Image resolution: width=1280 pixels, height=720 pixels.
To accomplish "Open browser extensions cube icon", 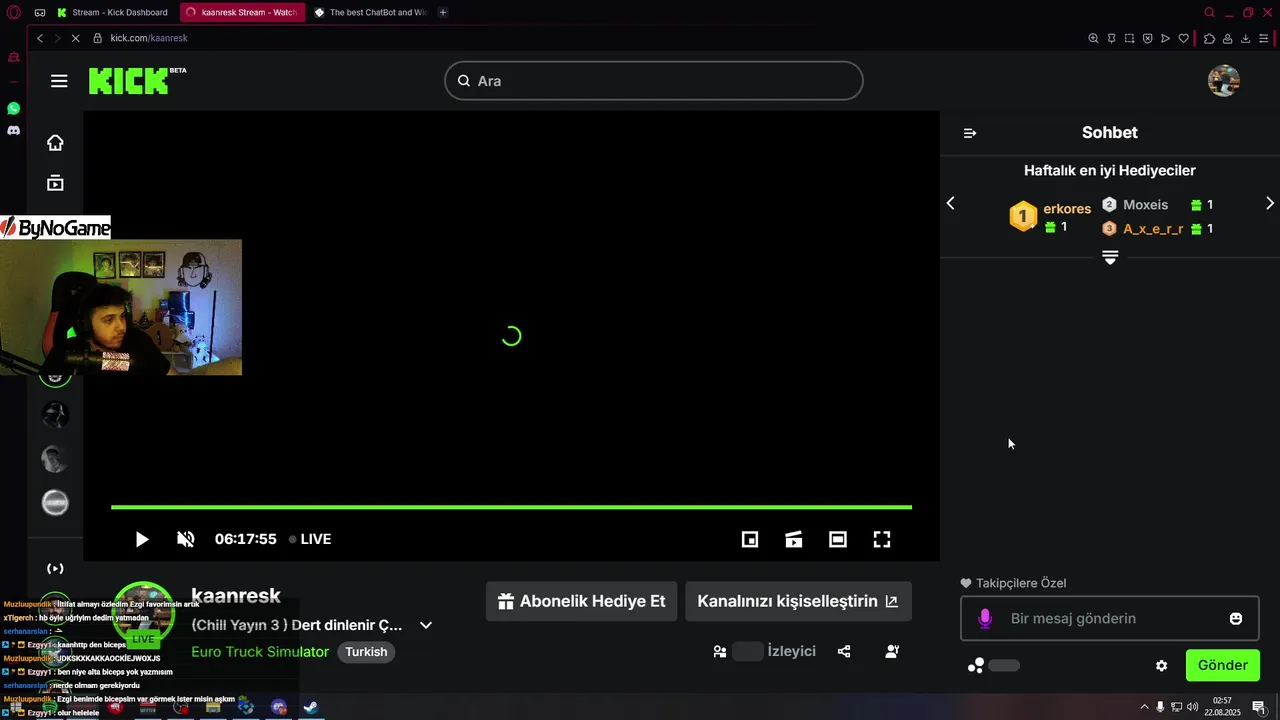I will 1209,38.
